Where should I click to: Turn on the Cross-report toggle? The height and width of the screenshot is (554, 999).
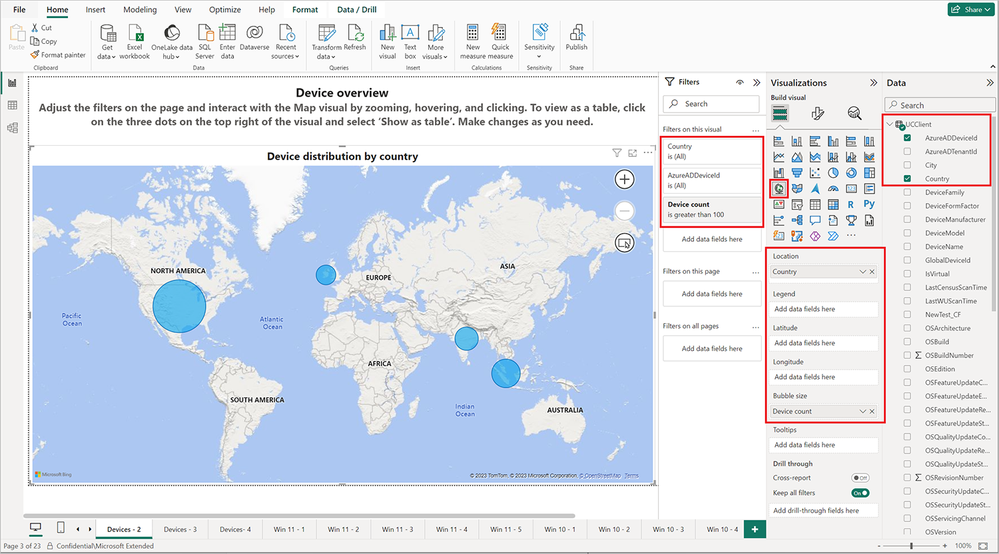coord(859,478)
